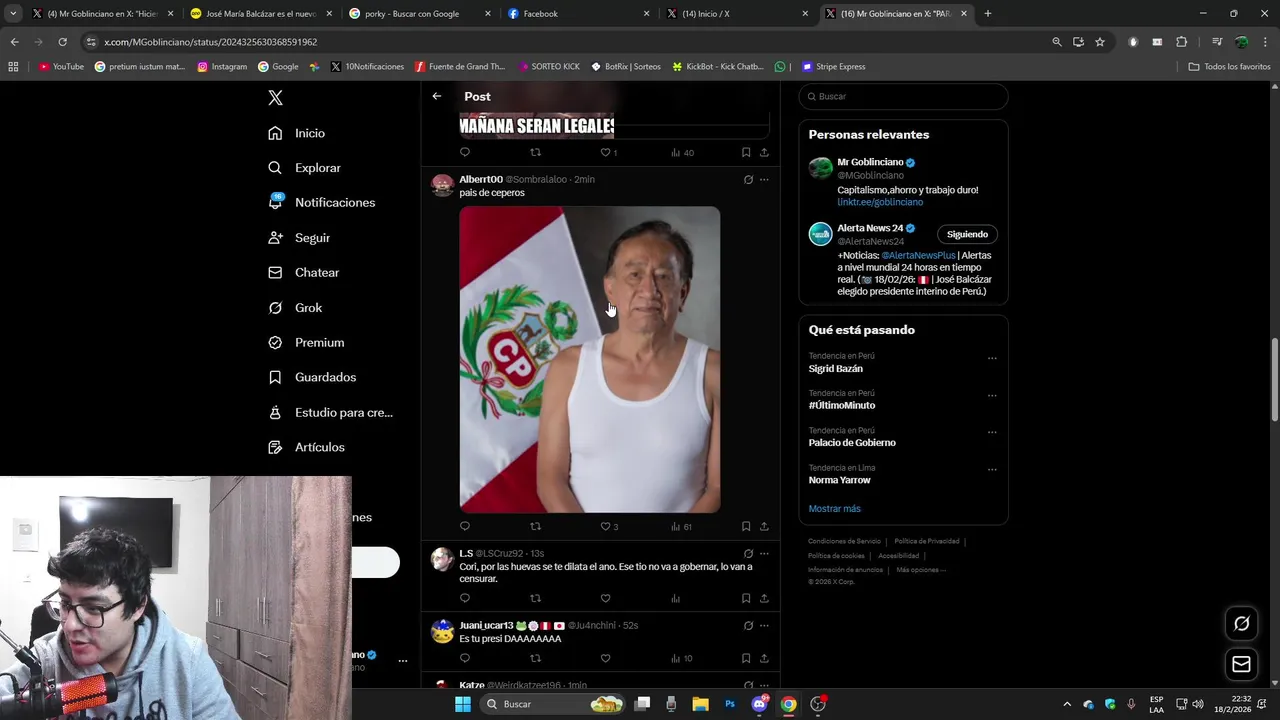Click Siguiendo button for Alerta News 24
The width and height of the screenshot is (1280, 720).
coord(967,234)
